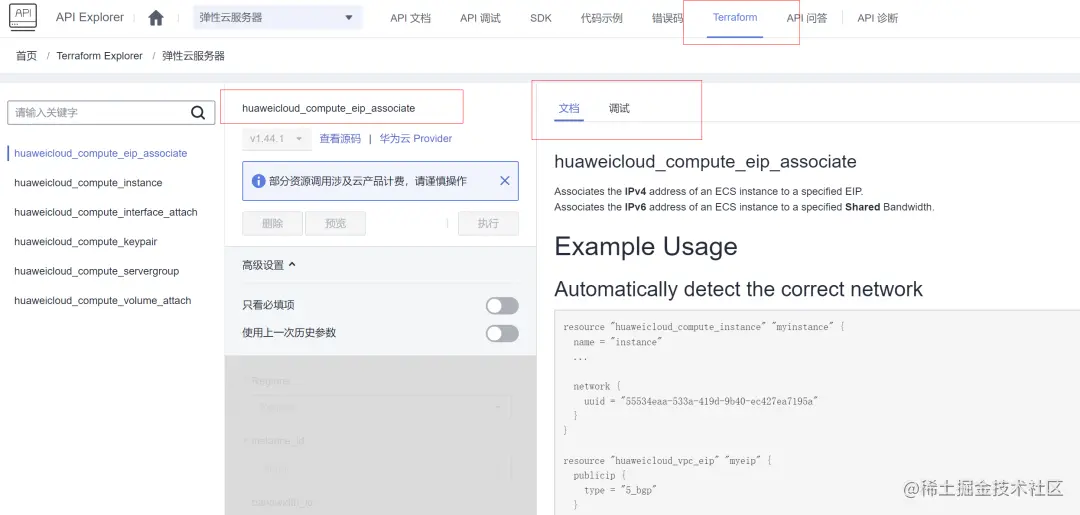Image resolution: width=1080 pixels, height=515 pixels.
Task: Open the 华为云 Provider link
Action: [415, 138]
